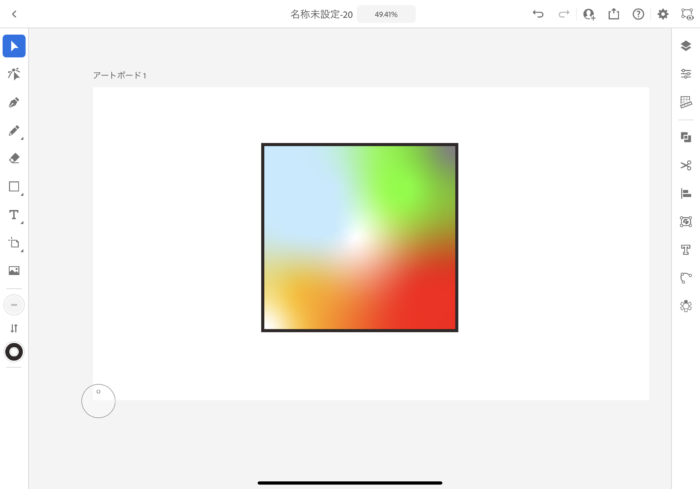Open the Properties sliders panel

(x=686, y=74)
